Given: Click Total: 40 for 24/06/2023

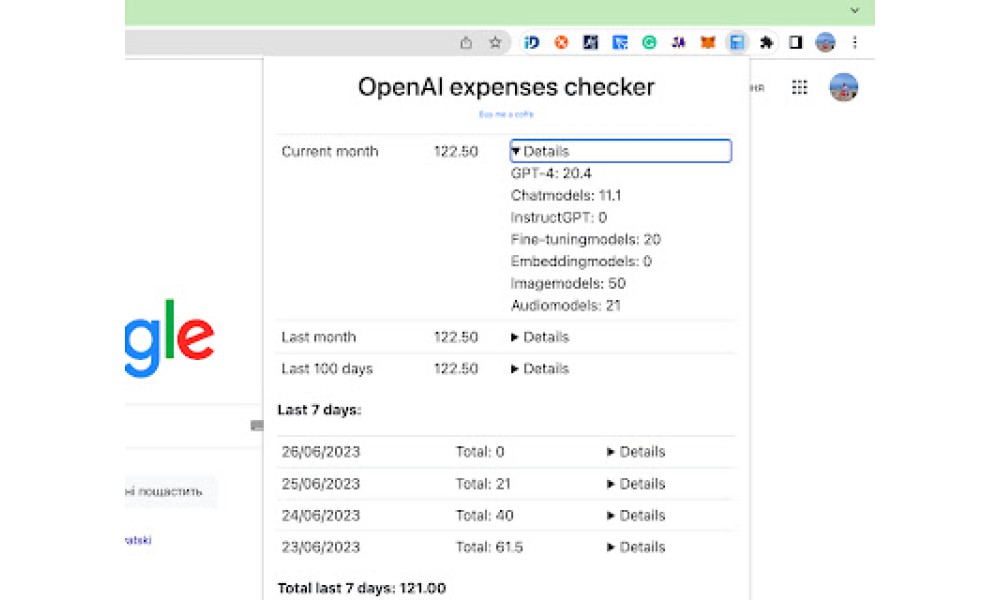Looking at the screenshot, I should [x=485, y=515].
